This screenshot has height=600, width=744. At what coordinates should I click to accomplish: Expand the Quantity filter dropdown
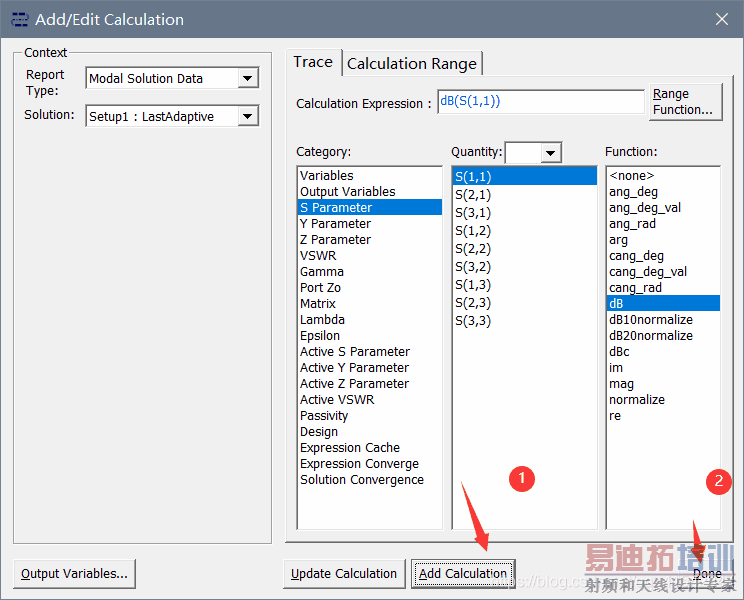550,153
